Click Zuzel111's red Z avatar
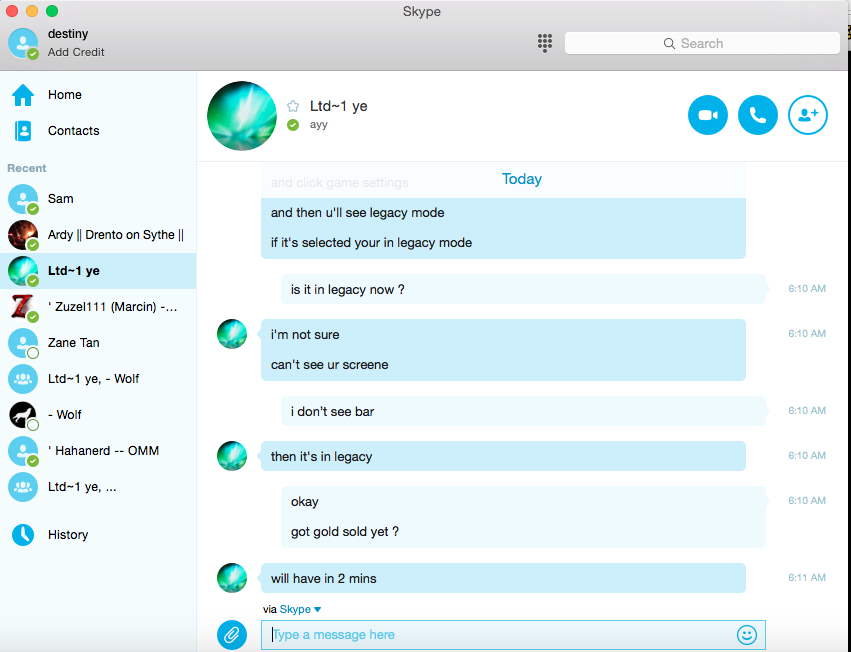The image size is (851, 652). point(23,307)
